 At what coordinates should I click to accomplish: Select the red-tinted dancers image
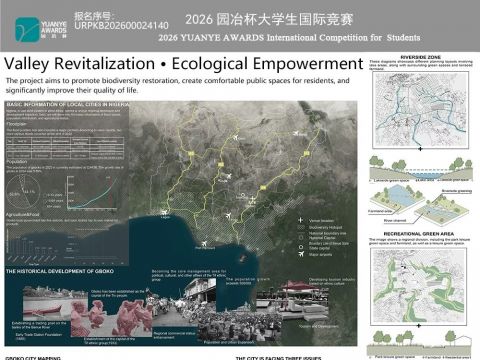click(x=111, y=318)
